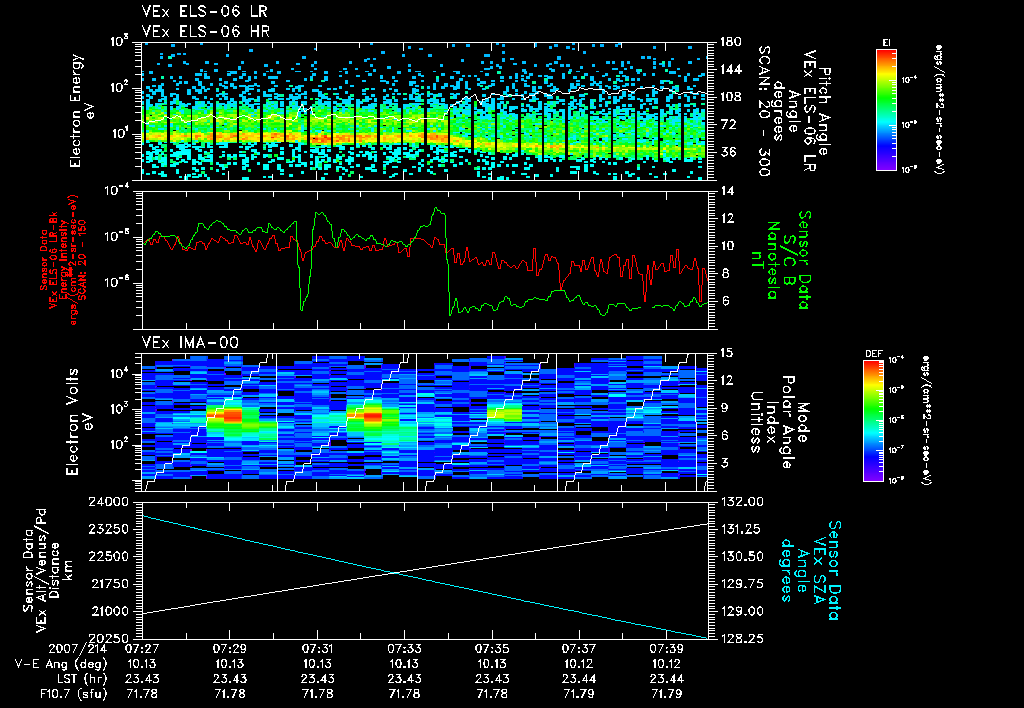This screenshot has height=708, width=1024.
Task: Select the 'VEx ELS-06 LR' plot title
Action: (x=204, y=12)
